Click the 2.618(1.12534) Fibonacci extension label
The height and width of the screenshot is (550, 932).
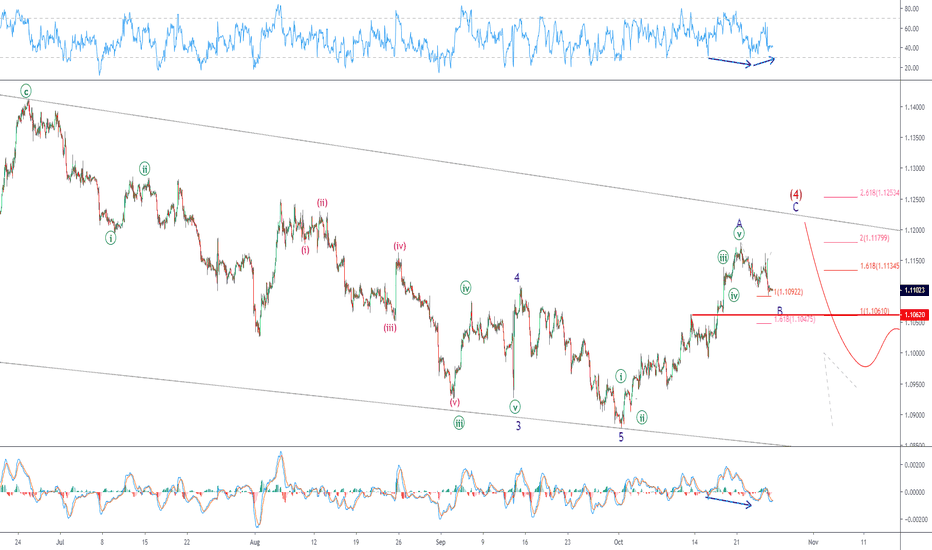click(x=879, y=193)
